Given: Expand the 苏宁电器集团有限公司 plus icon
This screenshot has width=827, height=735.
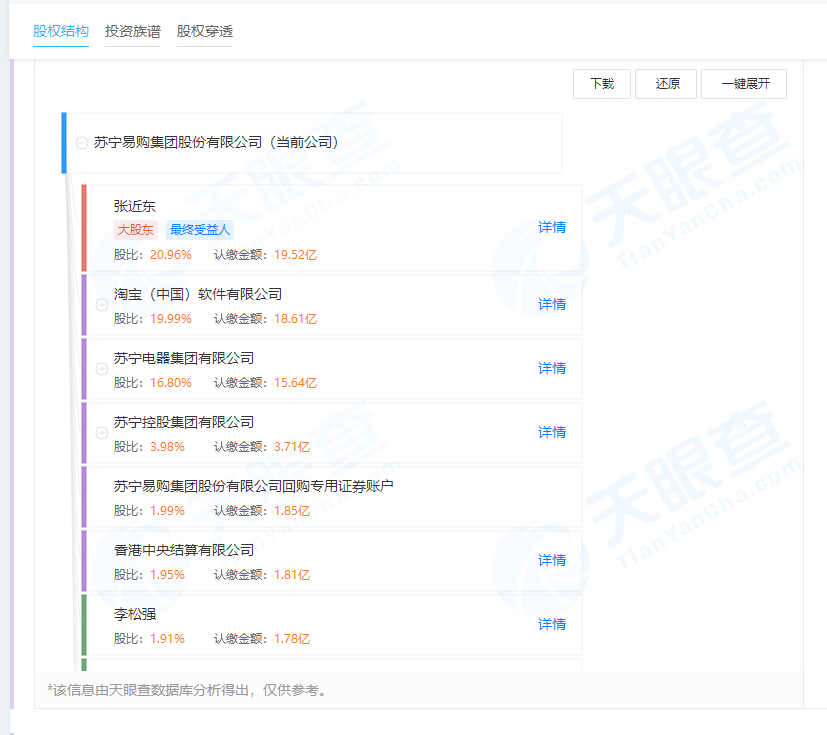Looking at the screenshot, I should pos(101,368).
